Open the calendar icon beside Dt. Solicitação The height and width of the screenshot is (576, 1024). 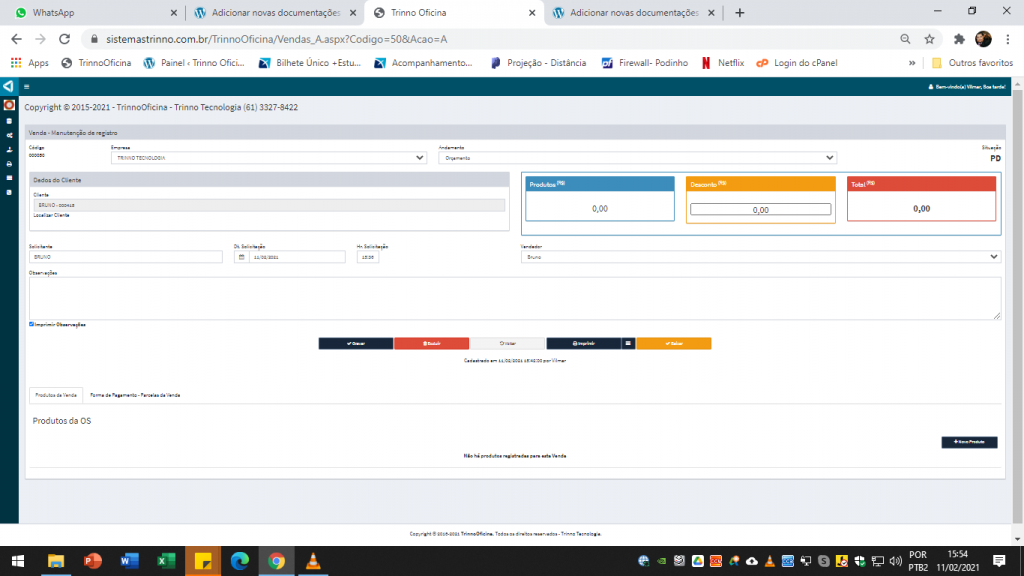pyautogui.click(x=241, y=257)
